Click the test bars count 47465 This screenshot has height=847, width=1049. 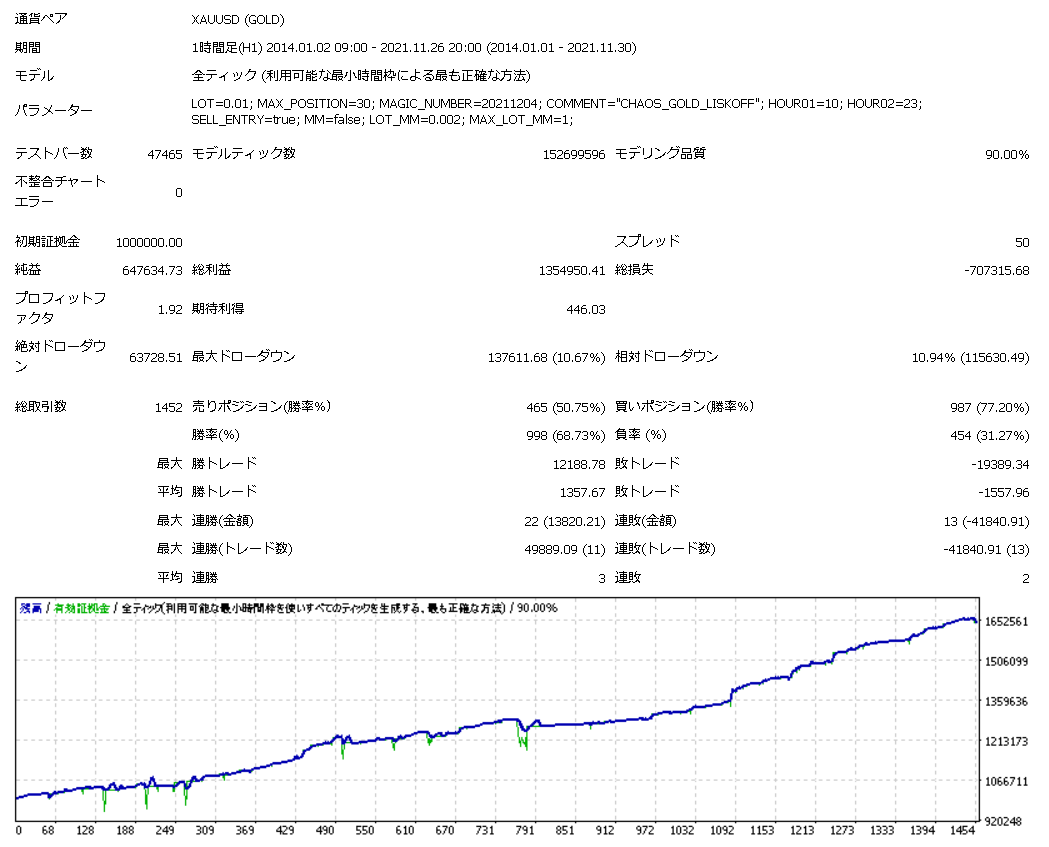click(x=164, y=154)
